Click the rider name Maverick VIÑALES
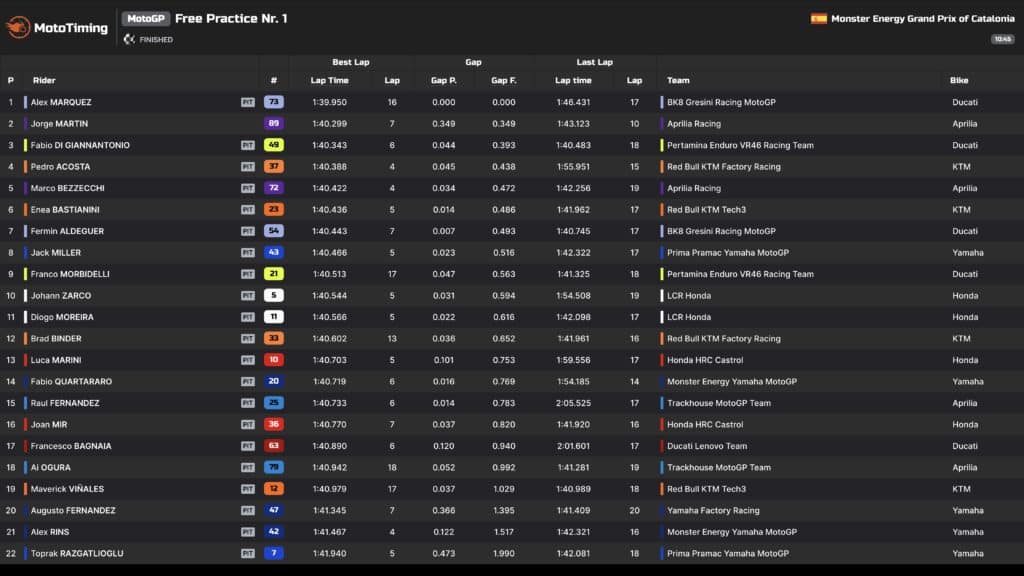The height and width of the screenshot is (576, 1024). point(67,489)
